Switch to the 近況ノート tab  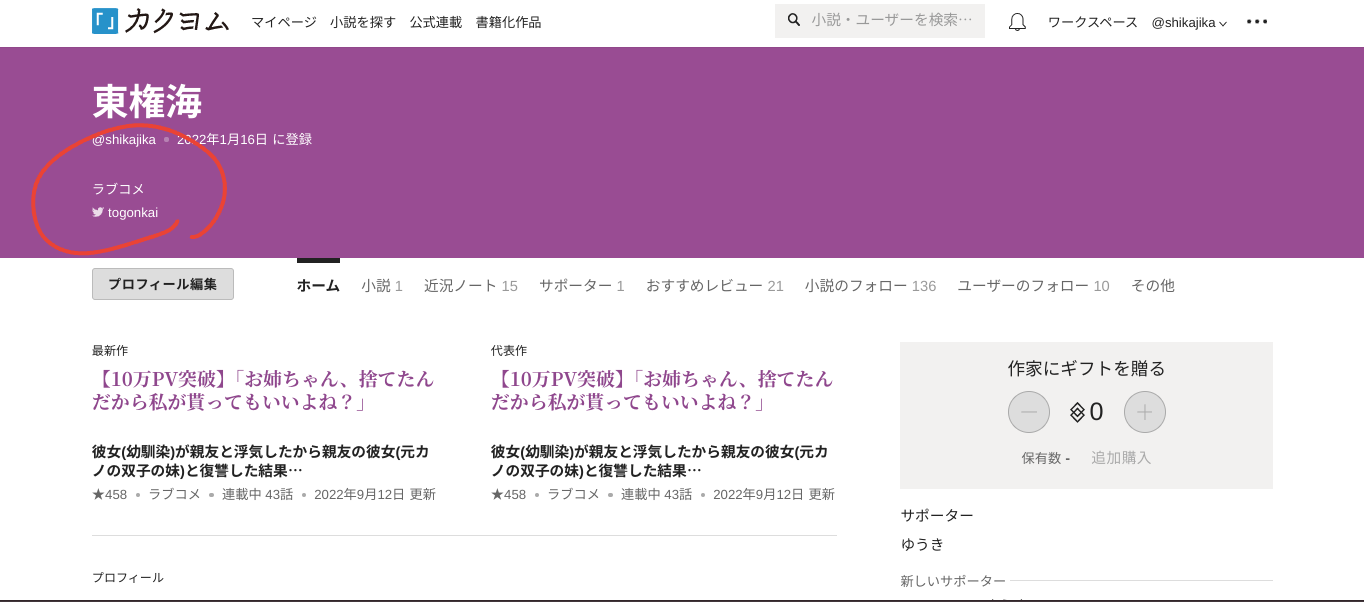[470, 286]
